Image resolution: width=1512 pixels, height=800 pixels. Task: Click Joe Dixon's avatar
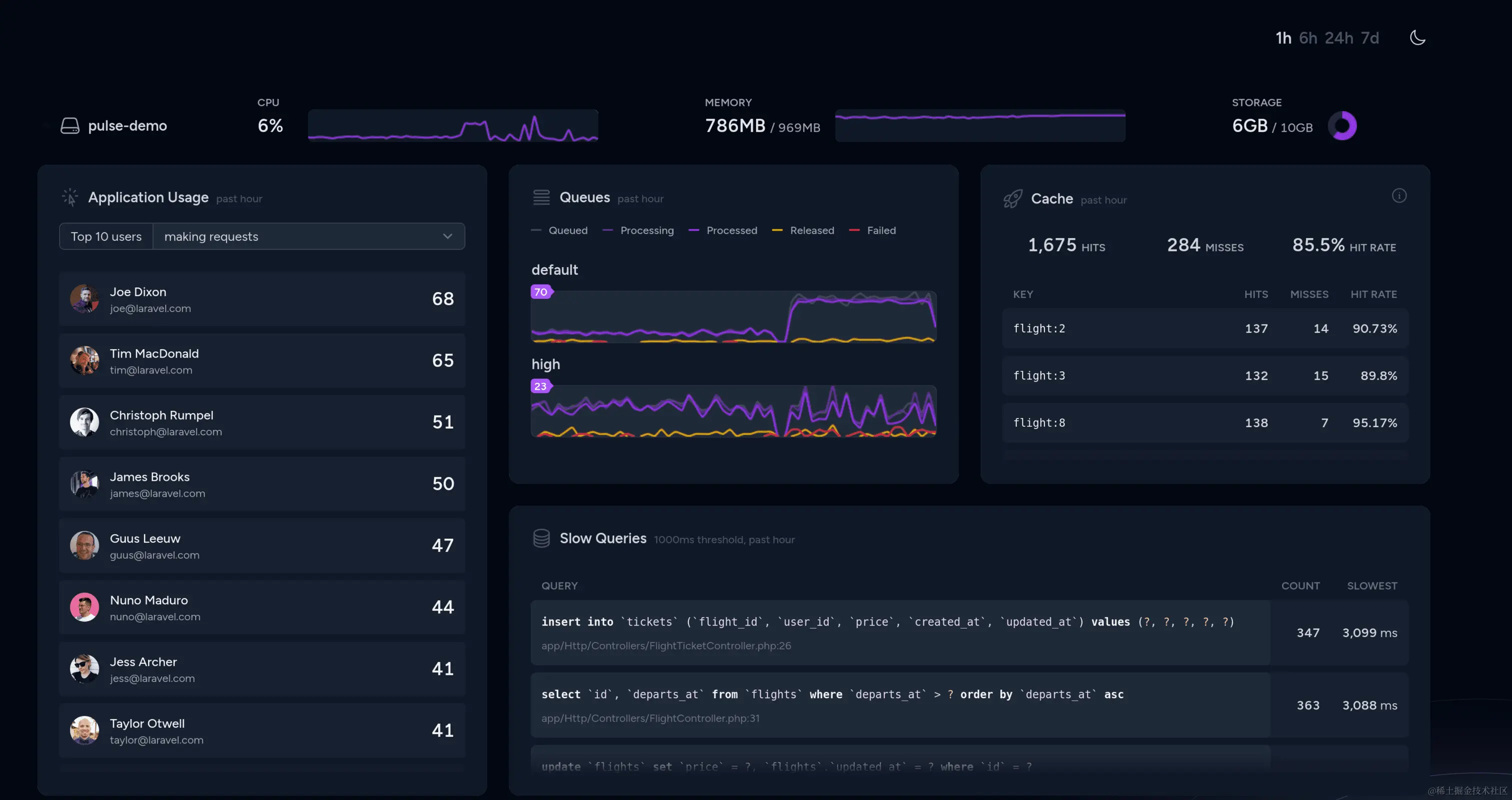[84, 299]
